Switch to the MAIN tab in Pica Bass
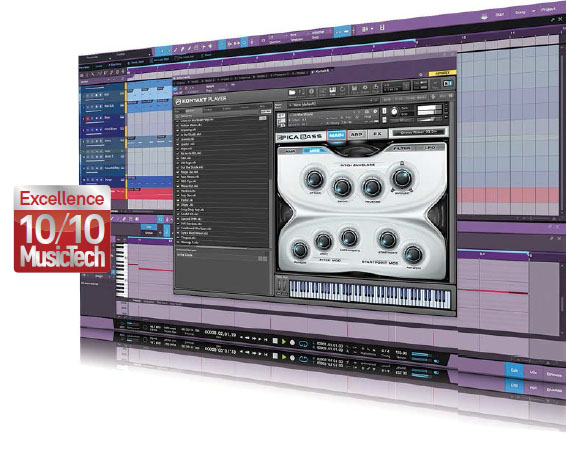 336,135
